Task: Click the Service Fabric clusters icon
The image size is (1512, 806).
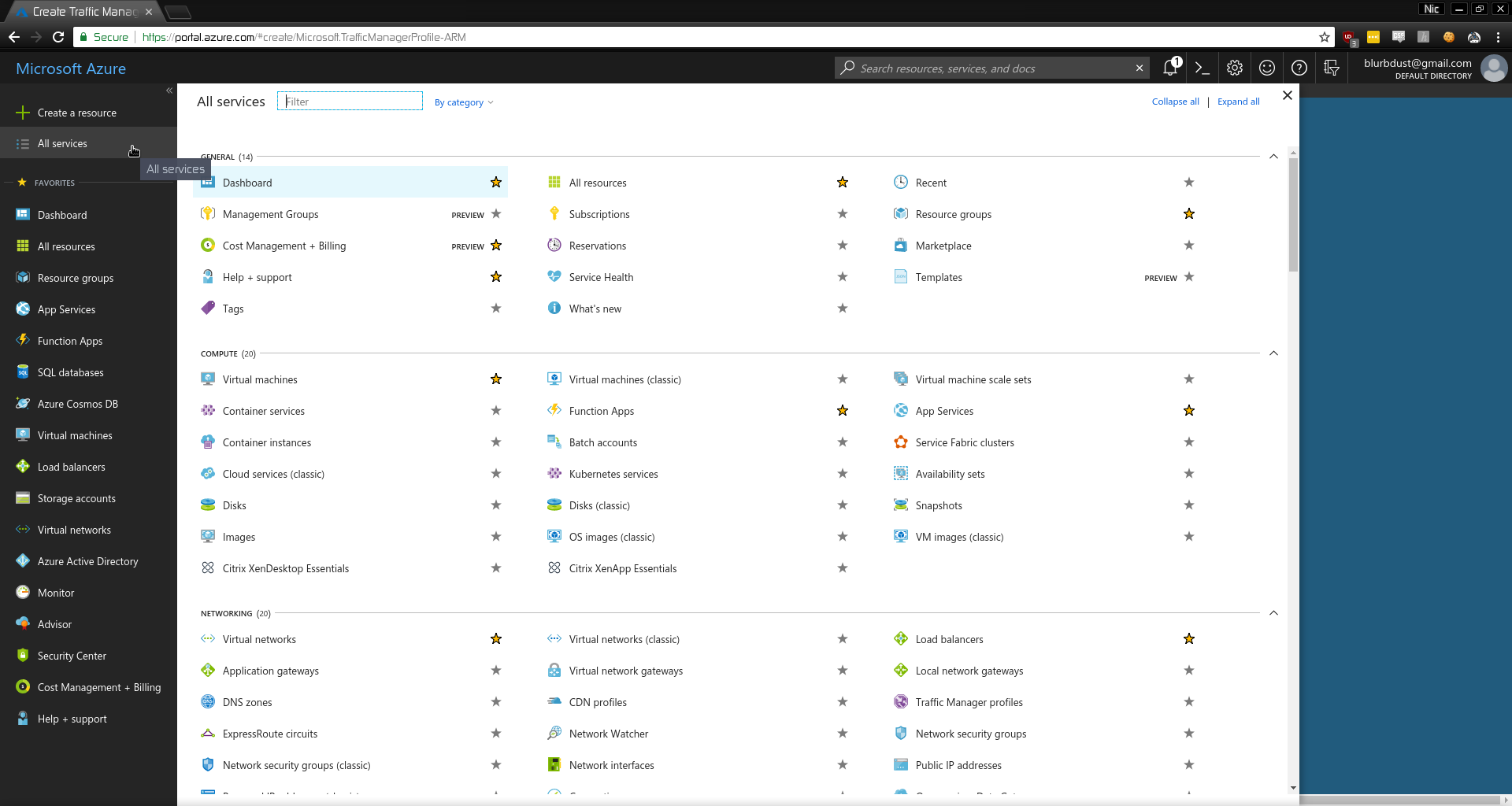Action: [x=901, y=442]
